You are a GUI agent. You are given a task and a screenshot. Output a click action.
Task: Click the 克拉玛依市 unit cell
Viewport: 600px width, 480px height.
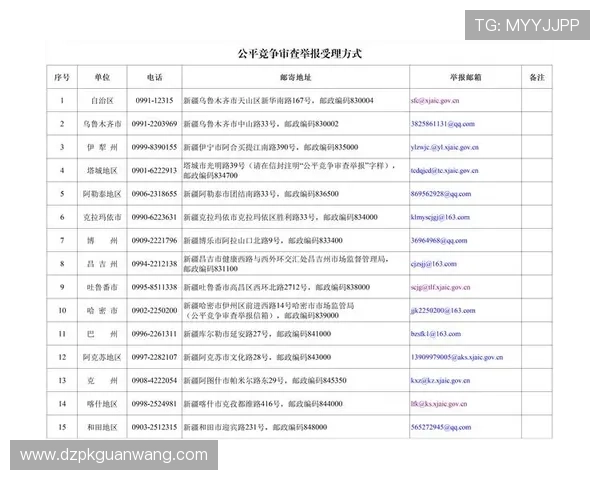point(102,217)
